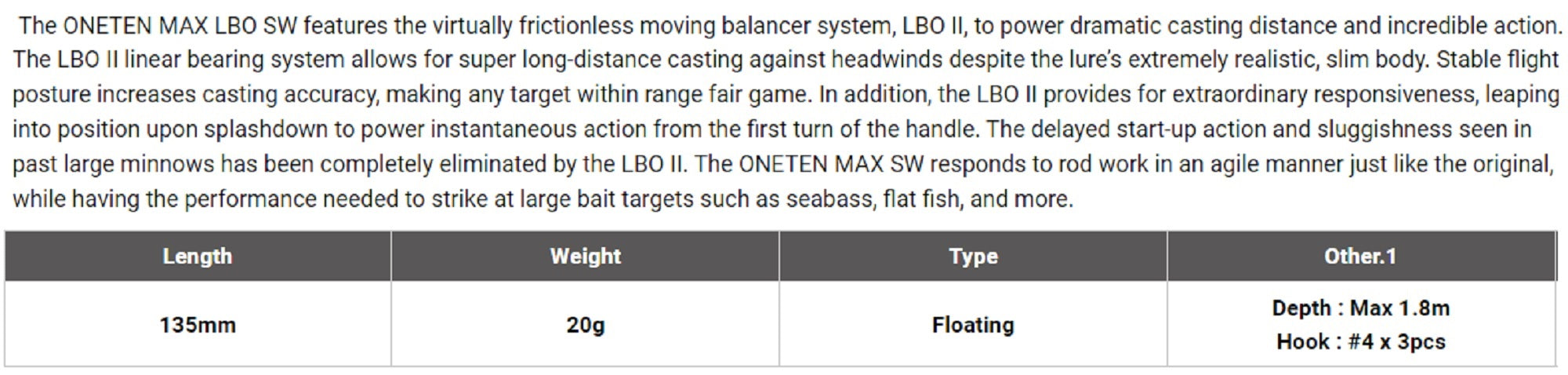The width and height of the screenshot is (1568, 375).
Task: Click the "Hook : #4 x 3pcs" text
Action: point(1360,342)
